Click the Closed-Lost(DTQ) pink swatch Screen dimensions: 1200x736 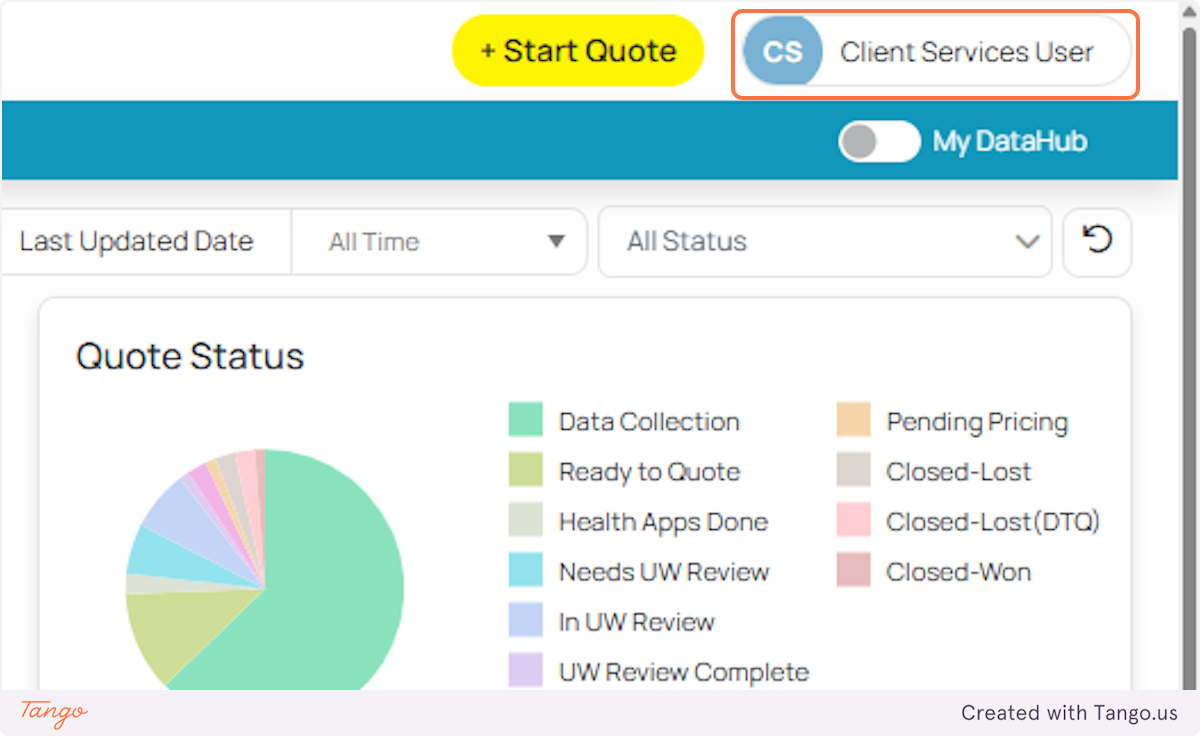852,519
